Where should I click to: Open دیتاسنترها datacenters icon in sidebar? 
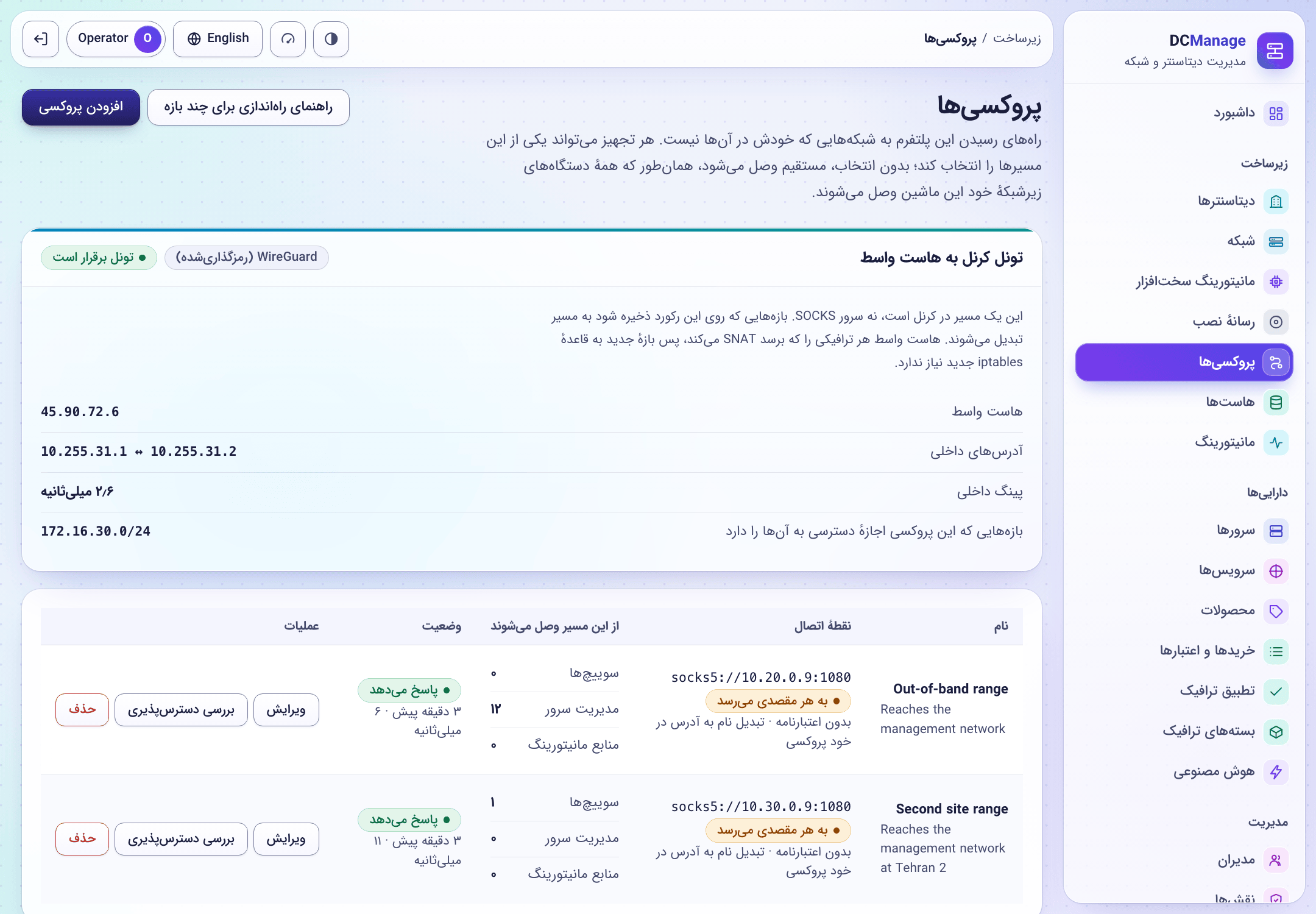[1276, 201]
